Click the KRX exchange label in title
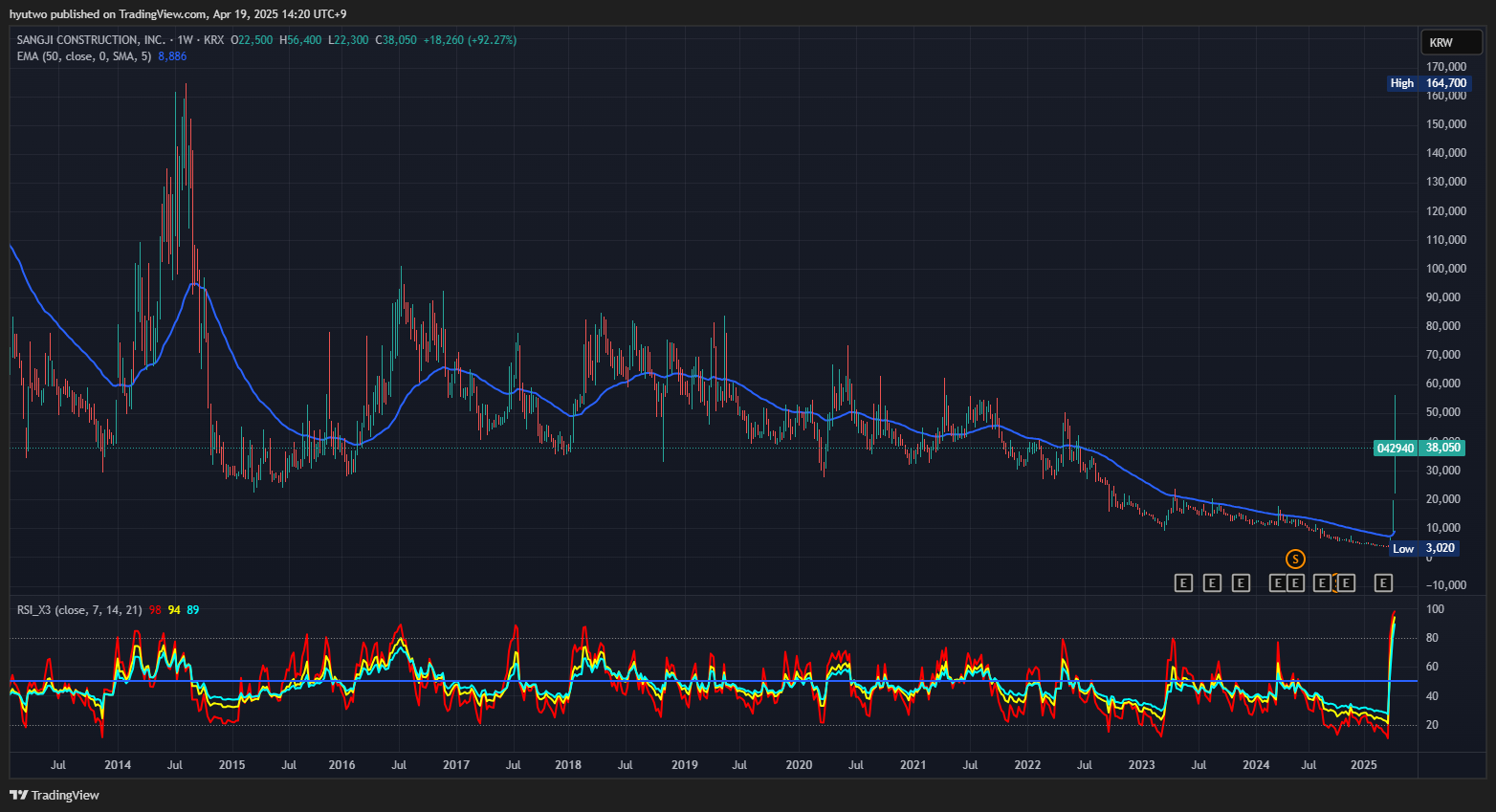Screen dimensions: 1496x812 [x=214, y=40]
